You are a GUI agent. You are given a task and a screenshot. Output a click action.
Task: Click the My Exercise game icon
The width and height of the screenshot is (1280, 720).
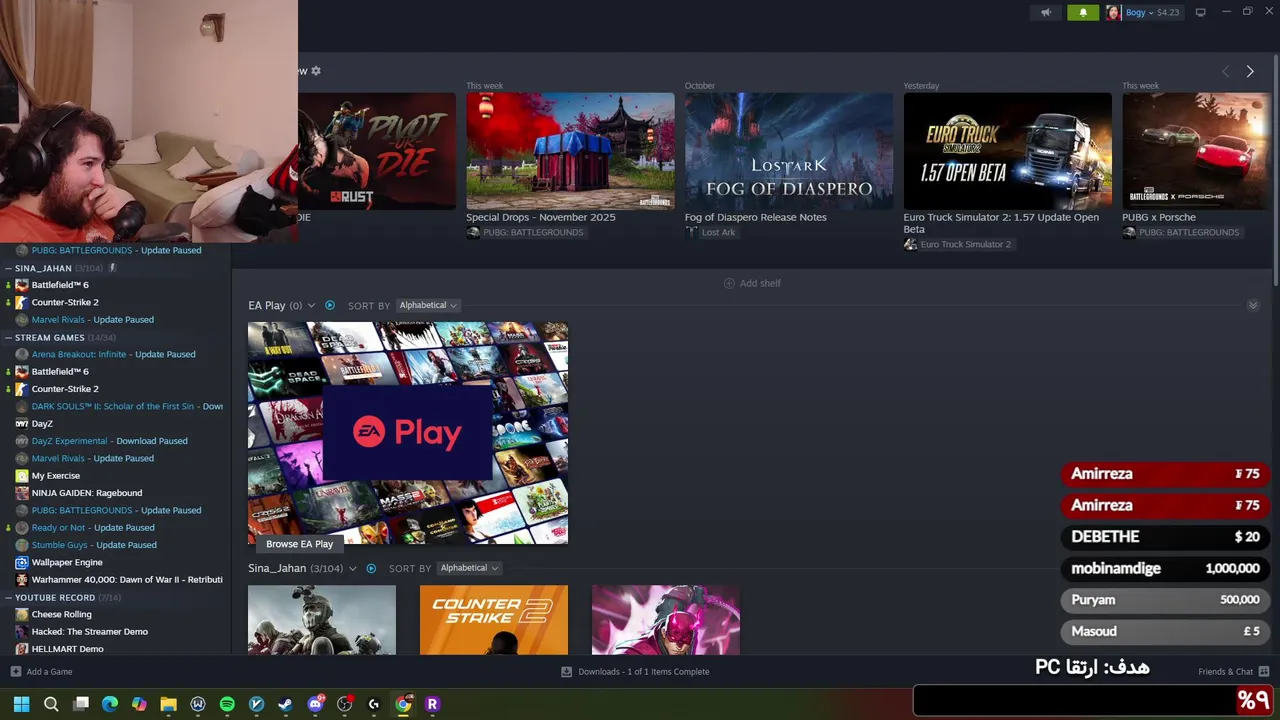22,475
